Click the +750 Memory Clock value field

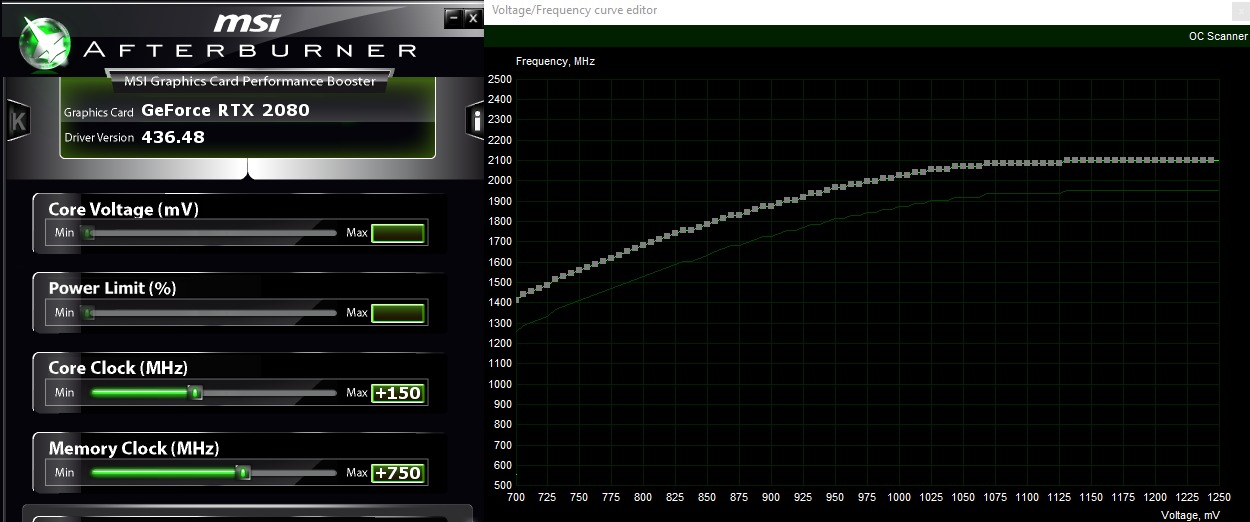[398, 473]
